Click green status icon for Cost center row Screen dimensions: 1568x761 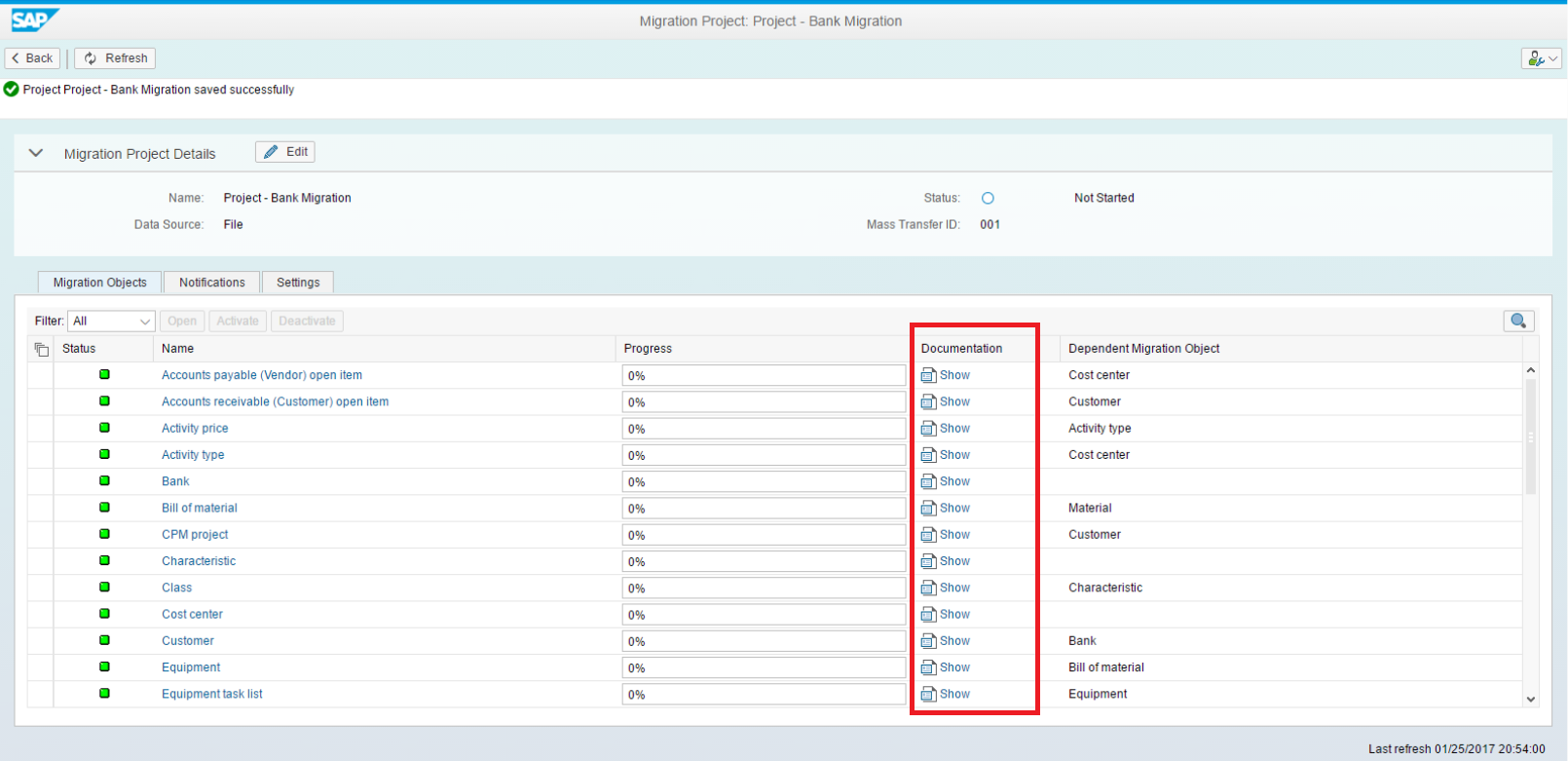pos(104,614)
